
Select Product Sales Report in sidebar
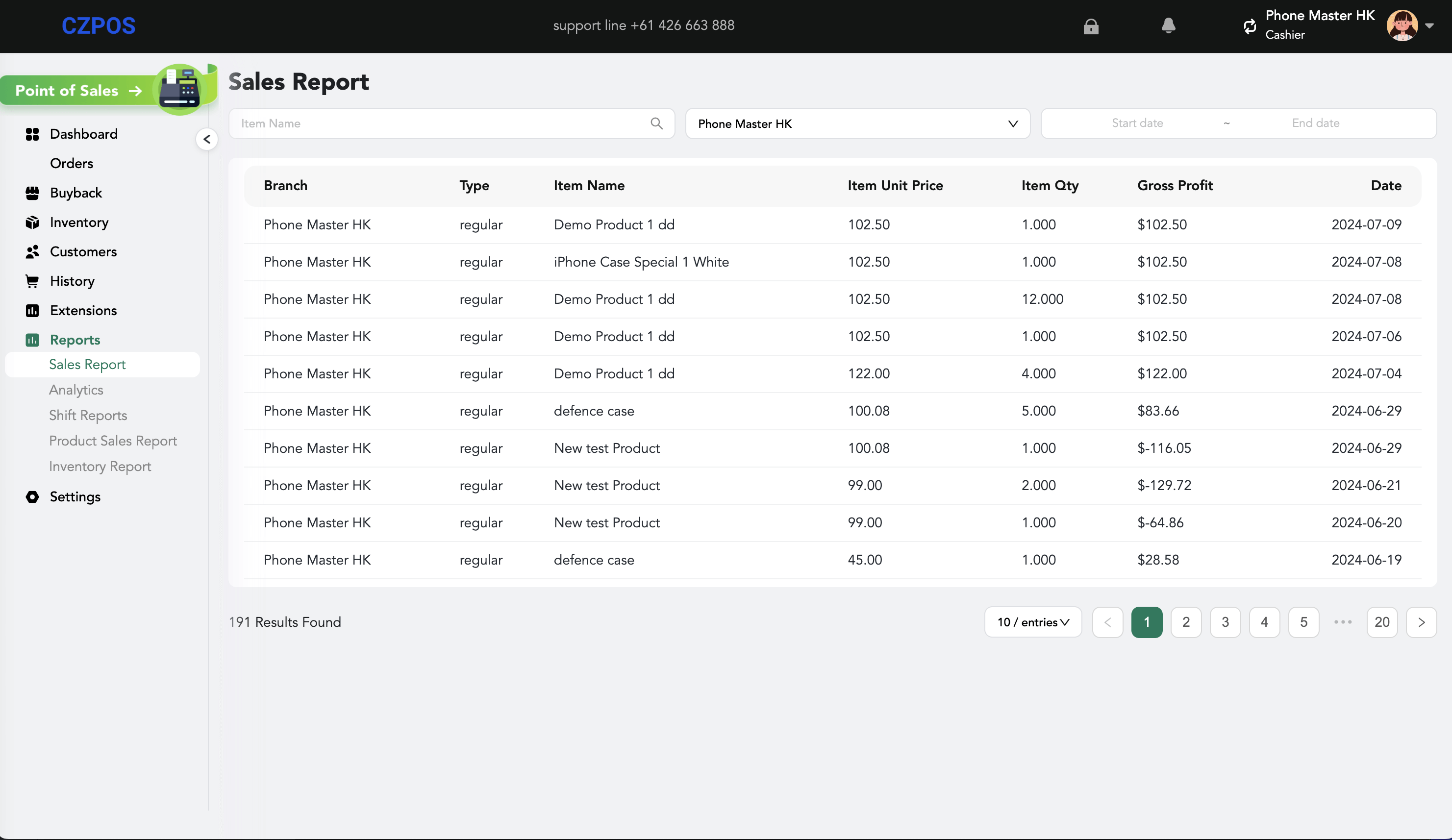(113, 441)
